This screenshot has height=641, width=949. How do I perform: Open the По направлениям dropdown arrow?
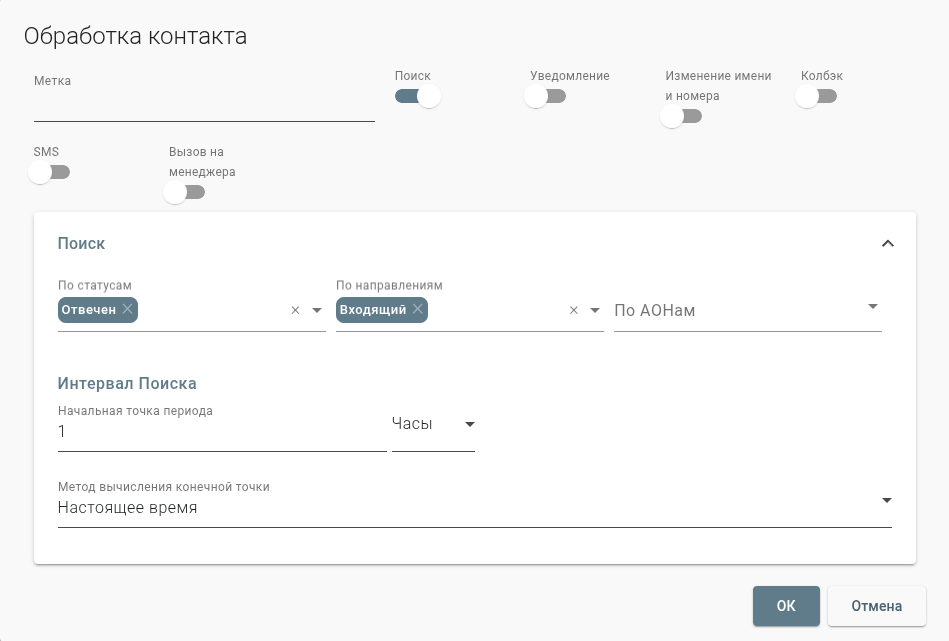coord(594,311)
